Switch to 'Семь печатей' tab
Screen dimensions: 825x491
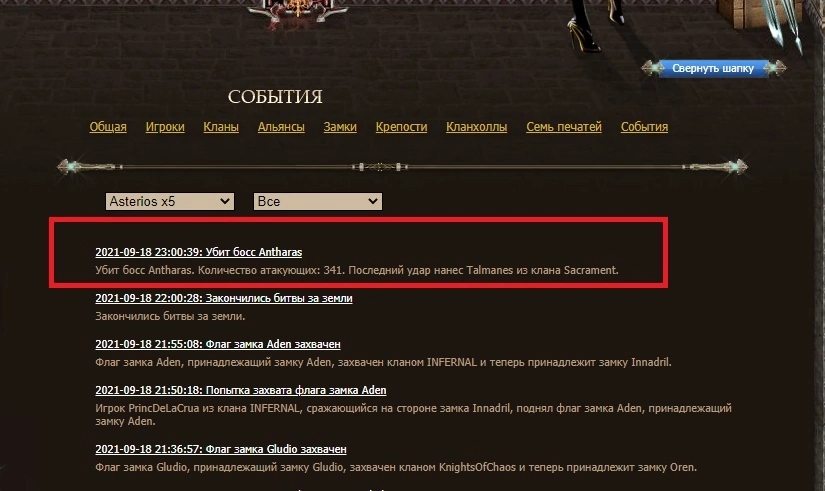pos(564,127)
